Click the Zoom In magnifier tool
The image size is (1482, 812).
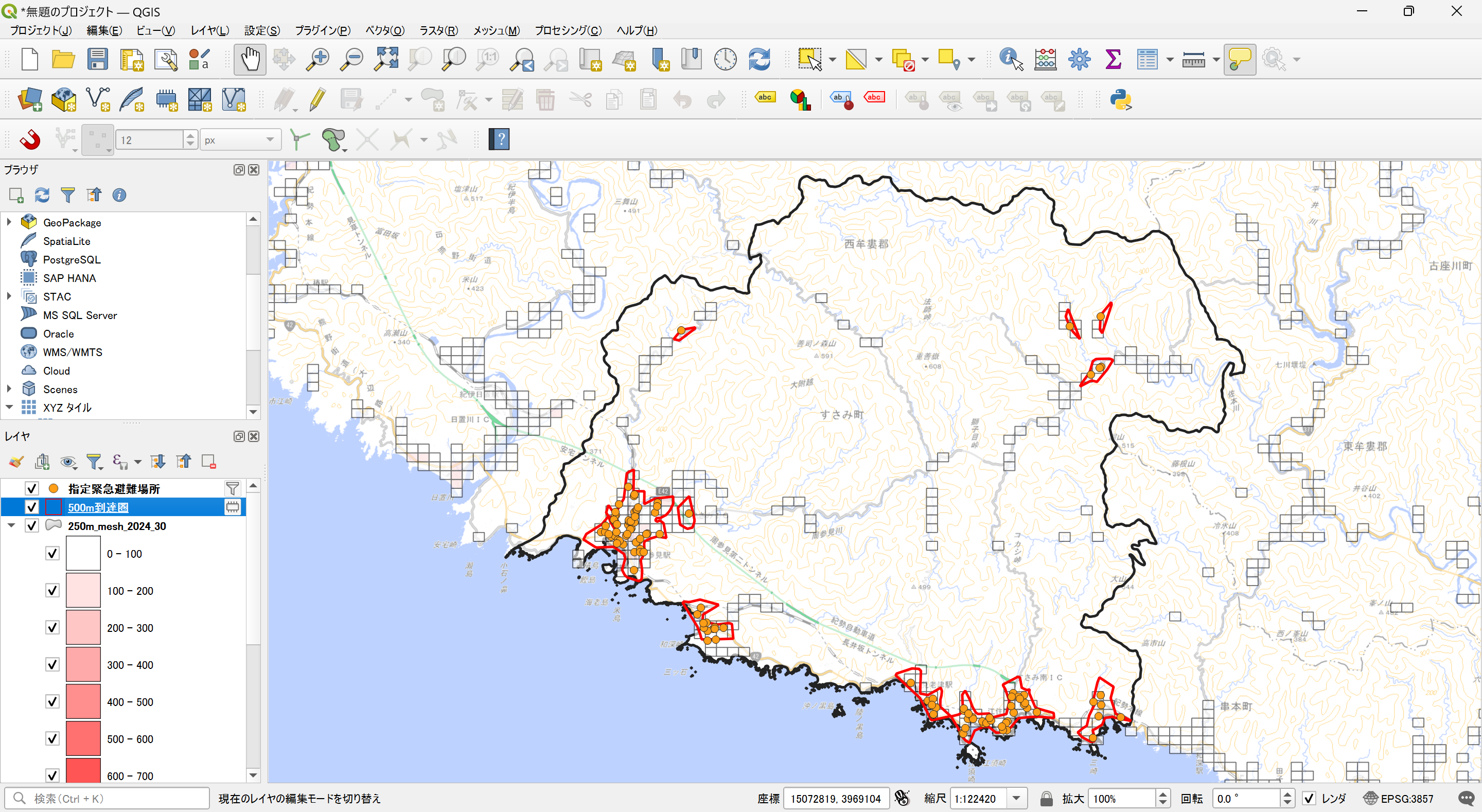tap(317, 59)
